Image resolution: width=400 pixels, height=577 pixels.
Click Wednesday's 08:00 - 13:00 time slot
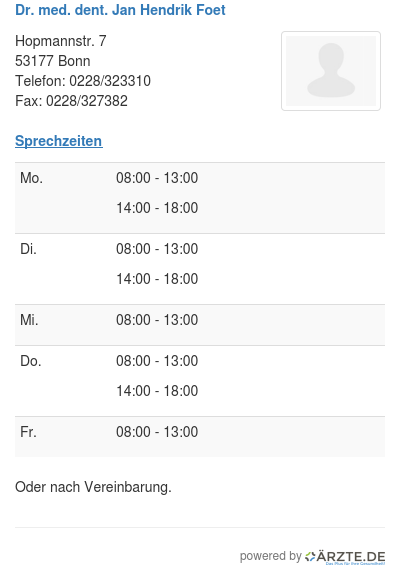(157, 320)
